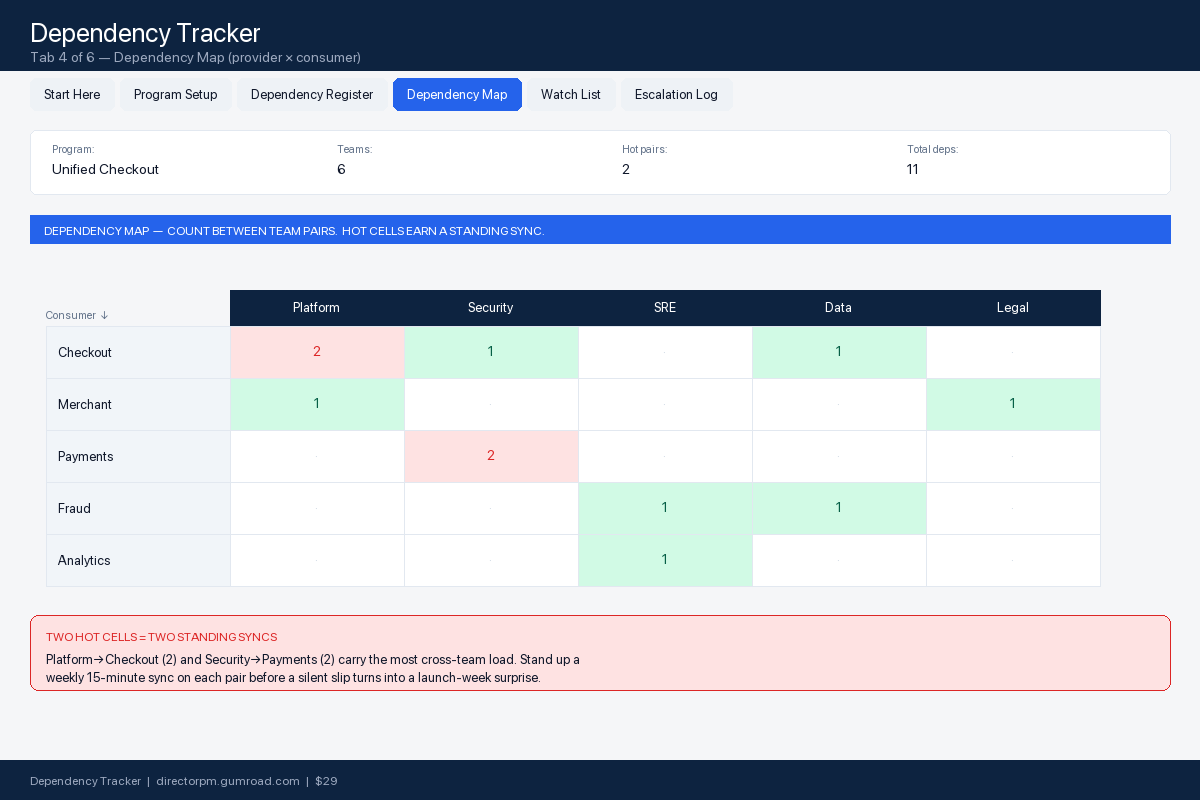Click the Merchant–Legal cell showing 1
1200x800 pixels.
click(x=1013, y=405)
